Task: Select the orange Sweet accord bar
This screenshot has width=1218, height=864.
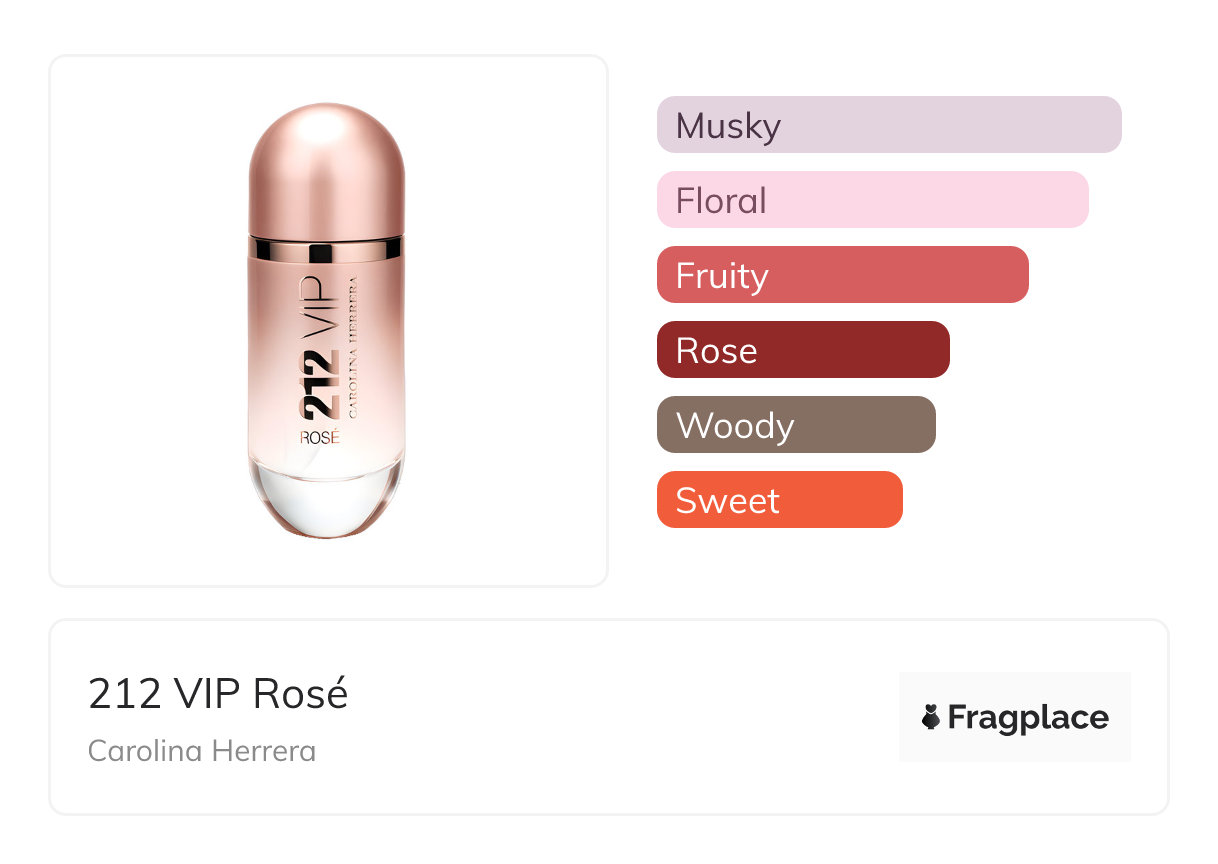Action: 779,500
